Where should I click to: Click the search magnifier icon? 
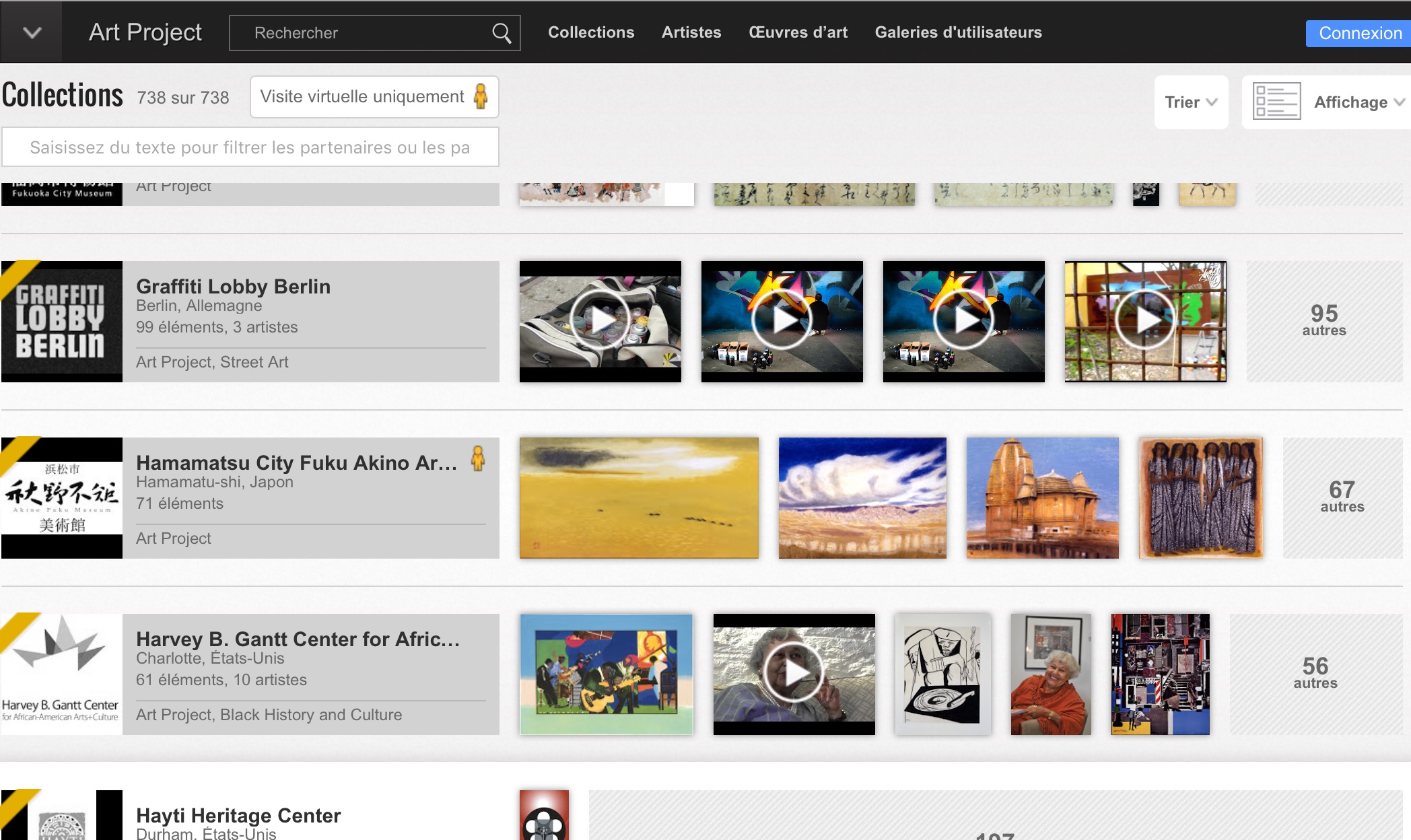click(501, 33)
